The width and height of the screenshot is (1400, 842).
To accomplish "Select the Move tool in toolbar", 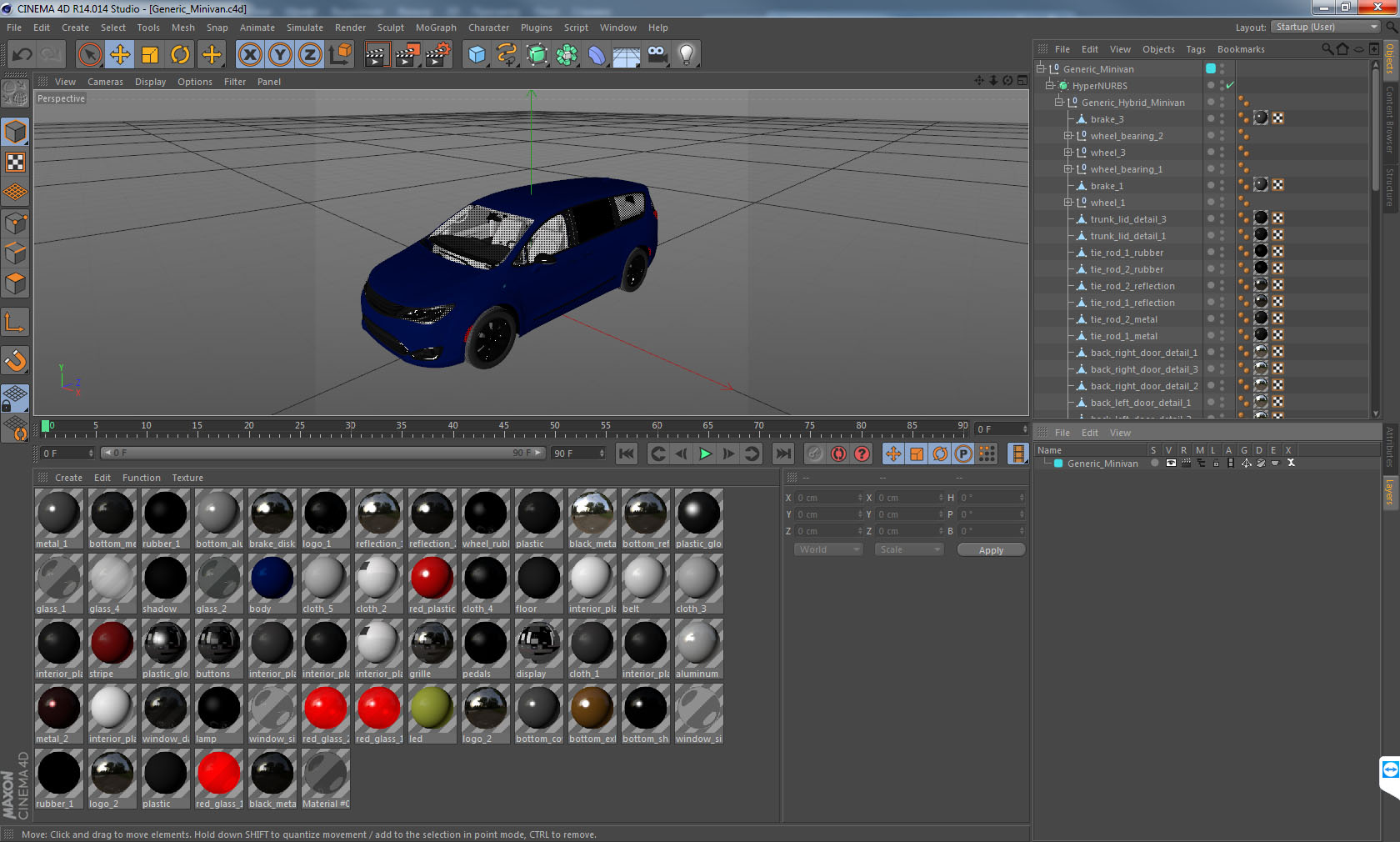I will click(x=120, y=55).
